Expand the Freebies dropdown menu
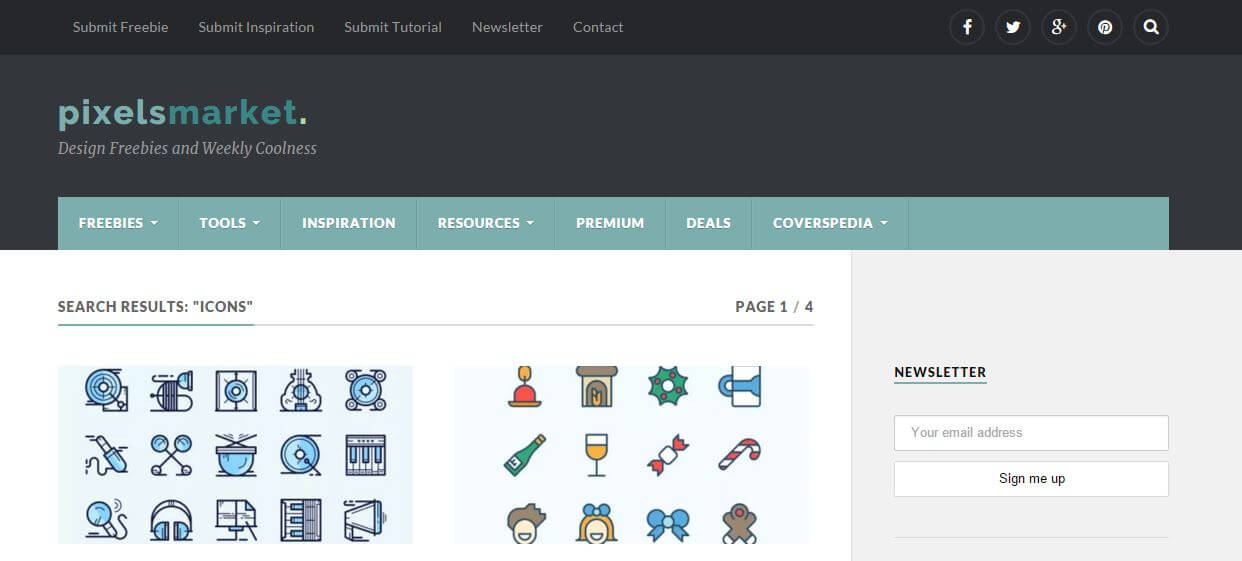 tap(118, 223)
